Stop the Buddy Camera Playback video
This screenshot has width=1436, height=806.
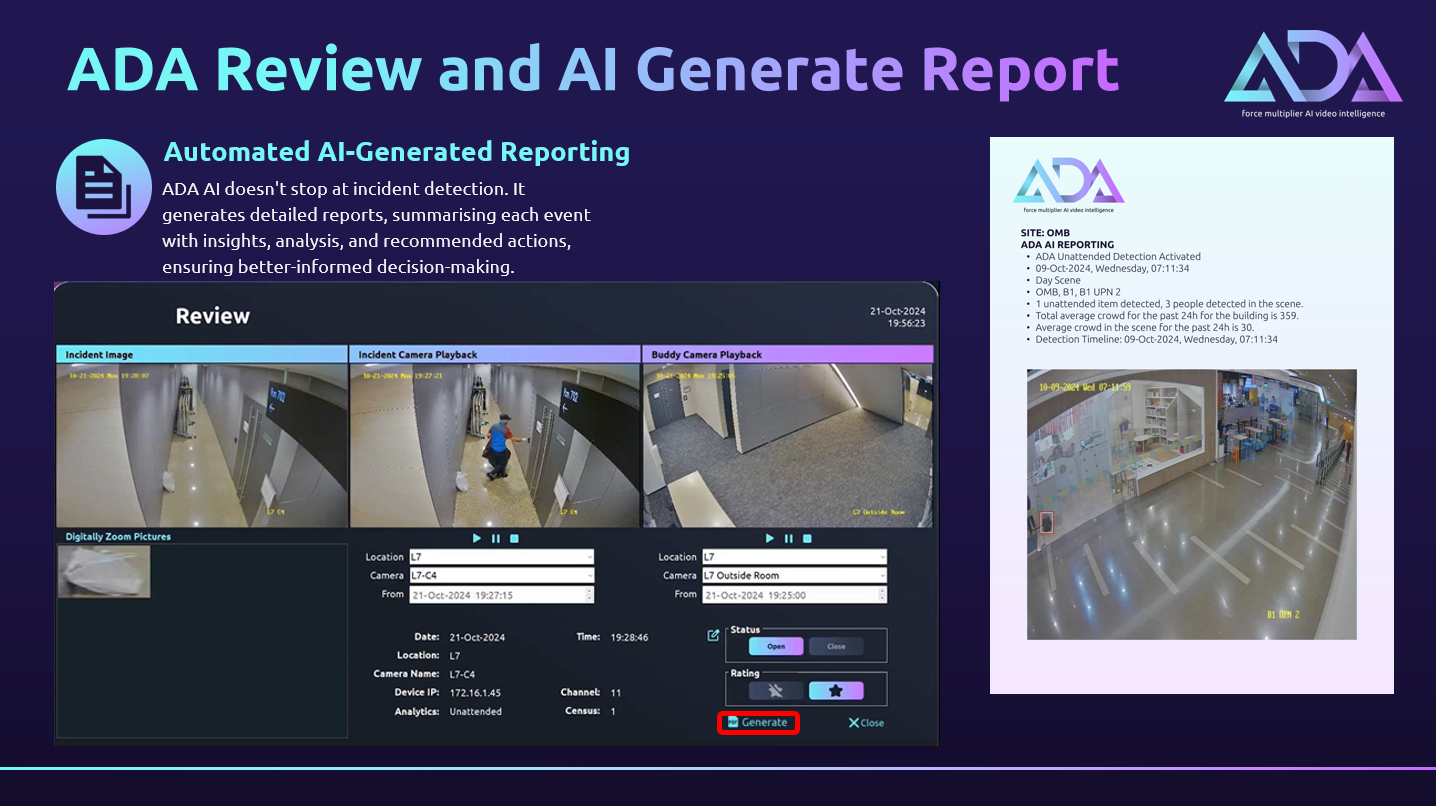click(x=807, y=538)
